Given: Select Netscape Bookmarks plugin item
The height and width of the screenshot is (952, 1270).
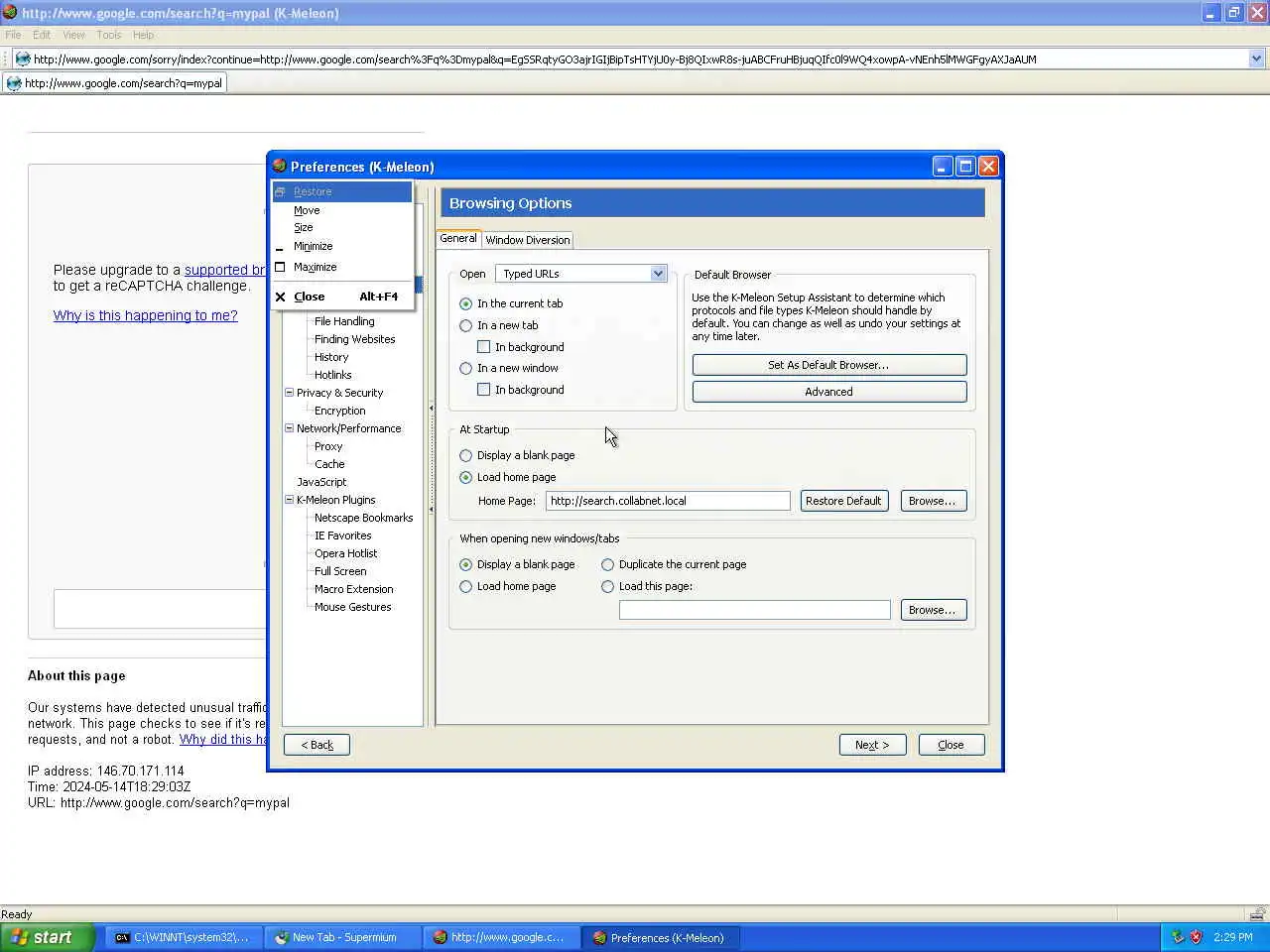Looking at the screenshot, I should click(x=363, y=518).
